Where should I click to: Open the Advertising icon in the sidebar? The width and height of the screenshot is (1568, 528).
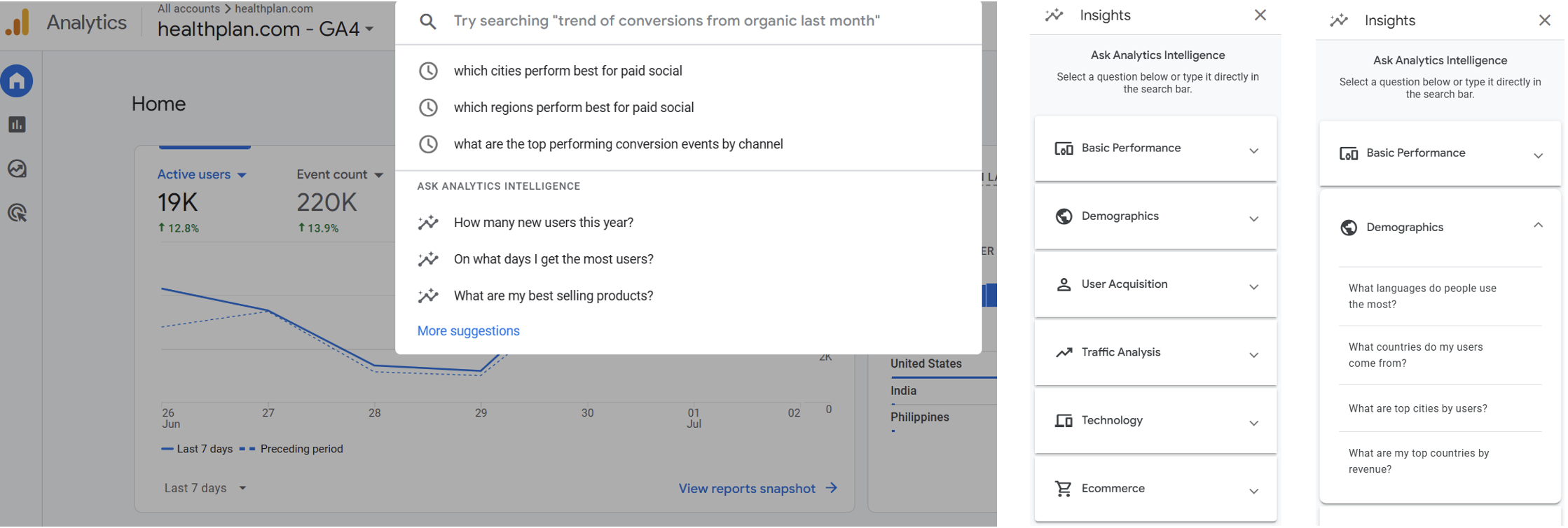tap(17, 213)
